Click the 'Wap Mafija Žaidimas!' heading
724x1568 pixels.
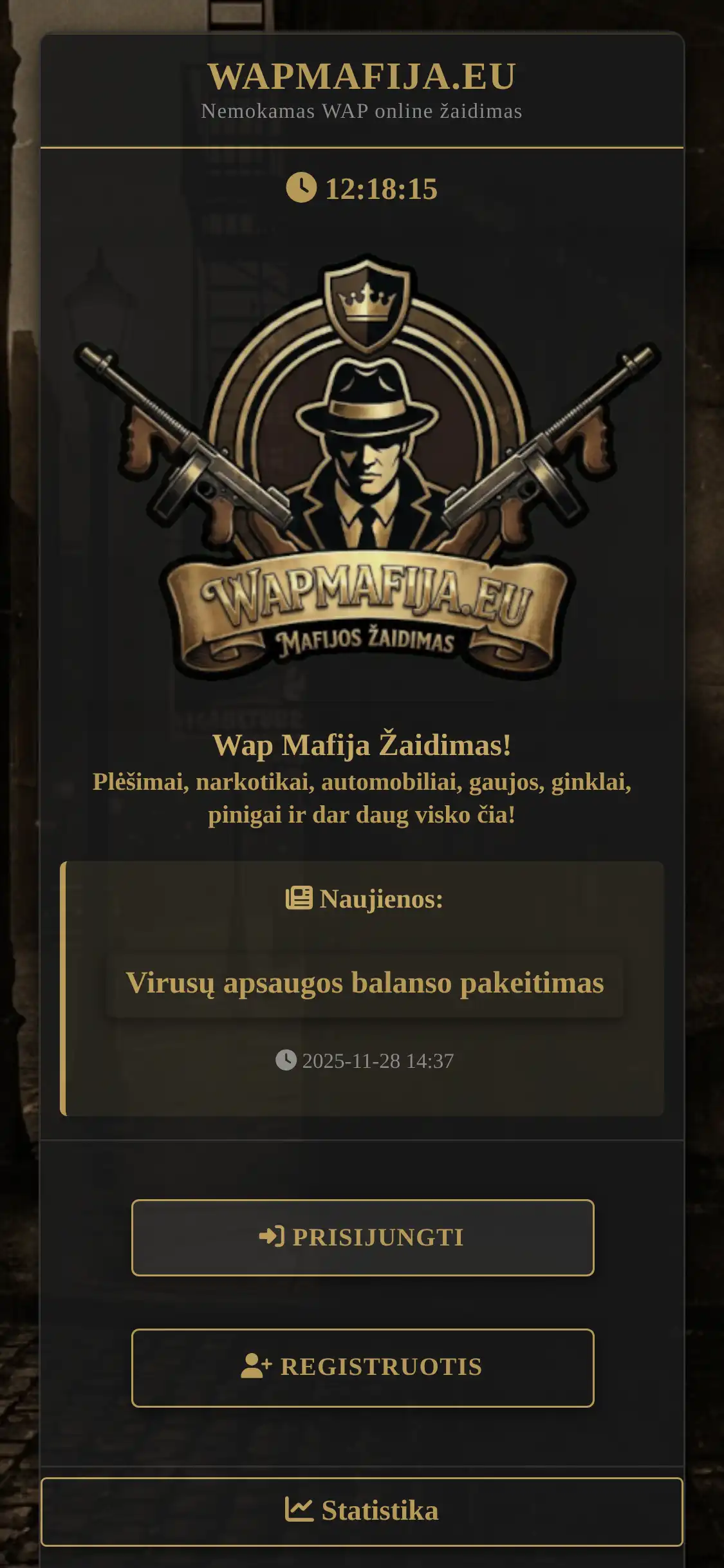(x=362, y=745)
